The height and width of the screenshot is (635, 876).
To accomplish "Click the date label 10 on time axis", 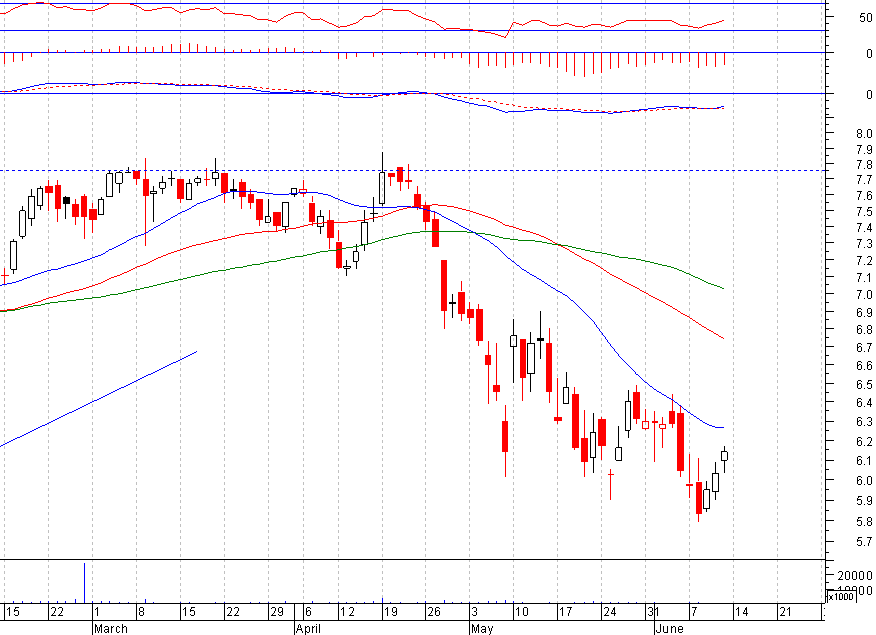I will pos(522,612).
